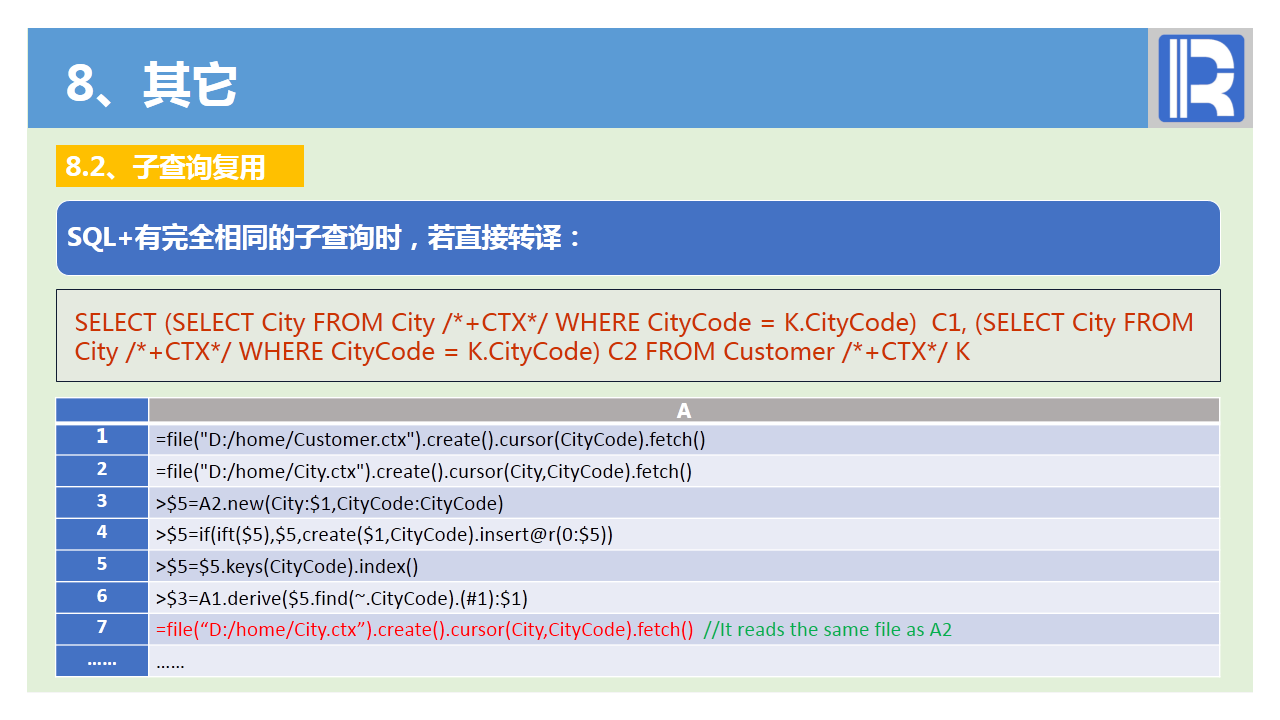Click the cell containing "insert@r(0:$5)"
Screen dimensions: 1280x720
[x=684, y=534]
